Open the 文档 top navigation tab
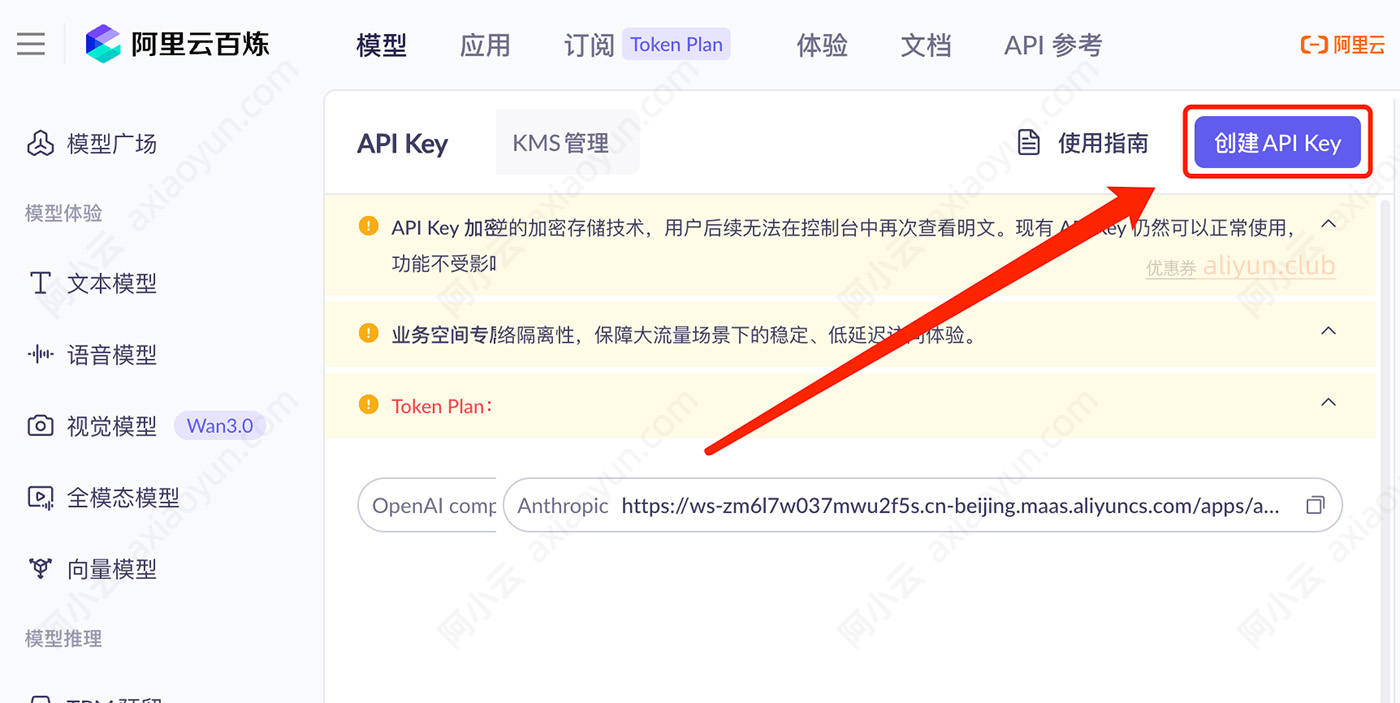 [x=926, y=45]
